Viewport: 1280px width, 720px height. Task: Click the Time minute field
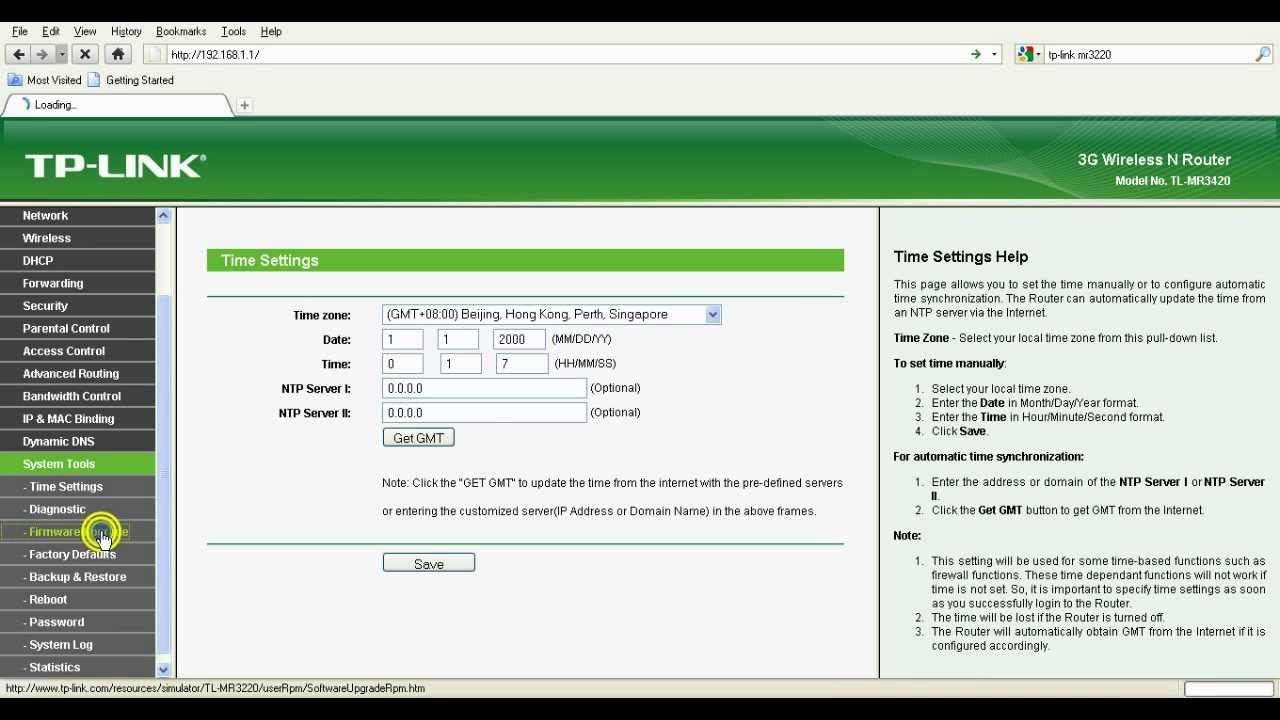point(461,364)
